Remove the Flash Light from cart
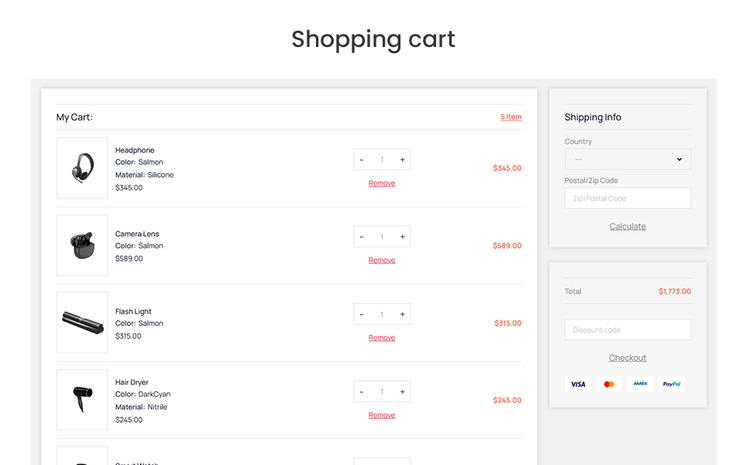748x465 pixels. pyautogui.click(x=382, y=338)
